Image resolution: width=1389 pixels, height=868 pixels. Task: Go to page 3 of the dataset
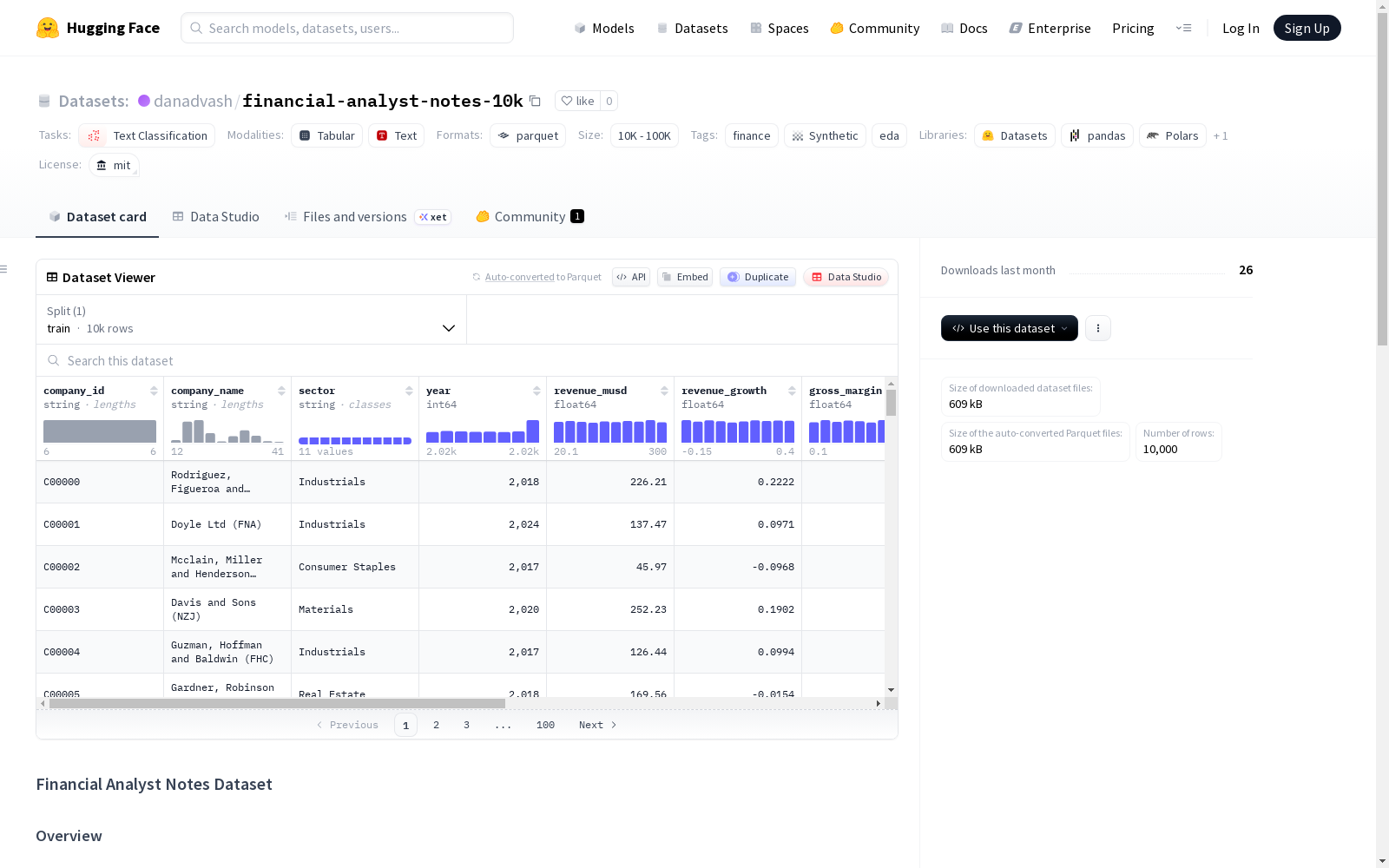pyautogui.click(x=466, y=725)
